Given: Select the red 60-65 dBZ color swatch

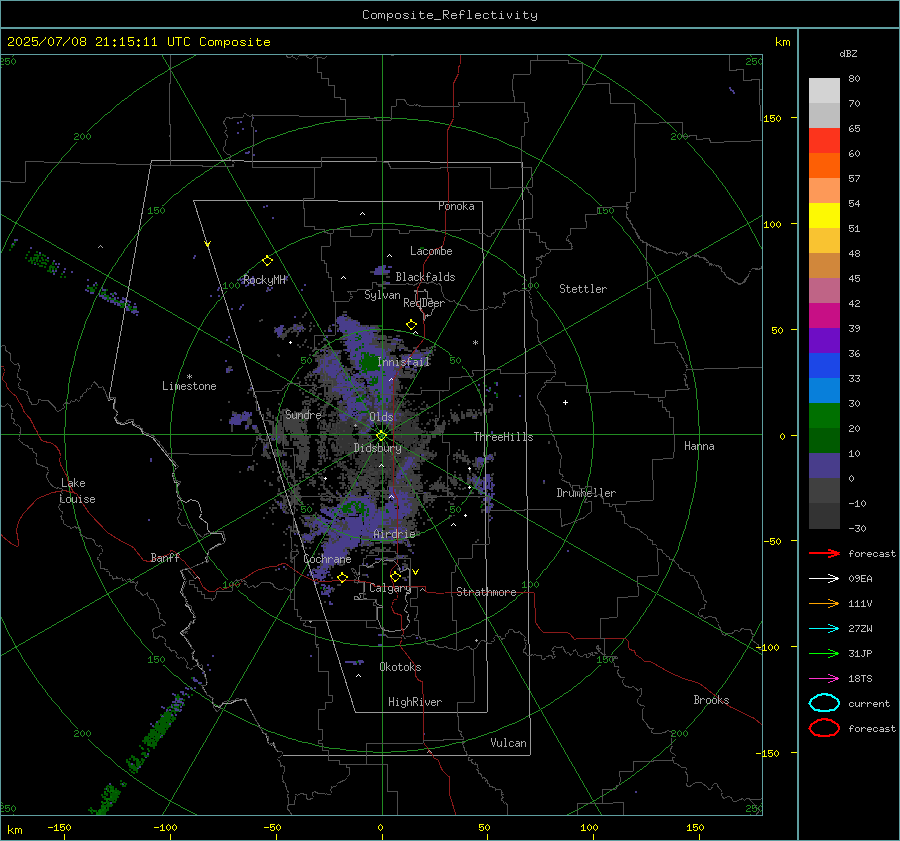Looking at the screenshot, I should coord(824,141).
